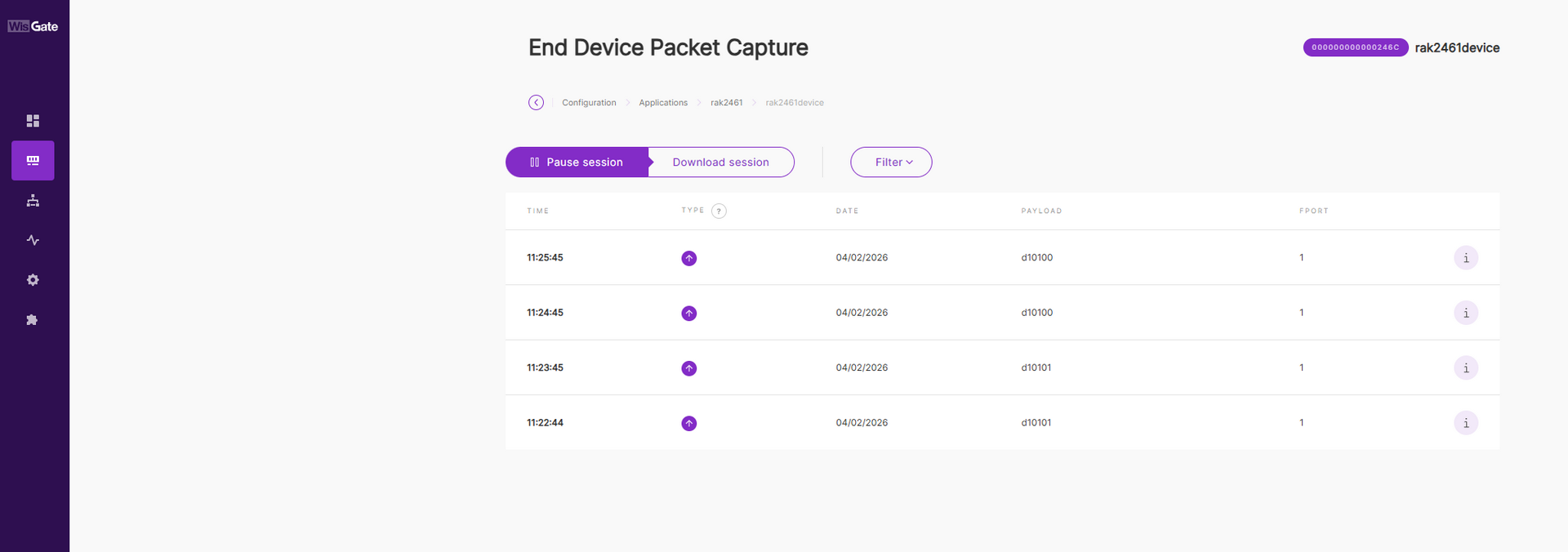
Task: Download the capture session
Action: point(720,162)
